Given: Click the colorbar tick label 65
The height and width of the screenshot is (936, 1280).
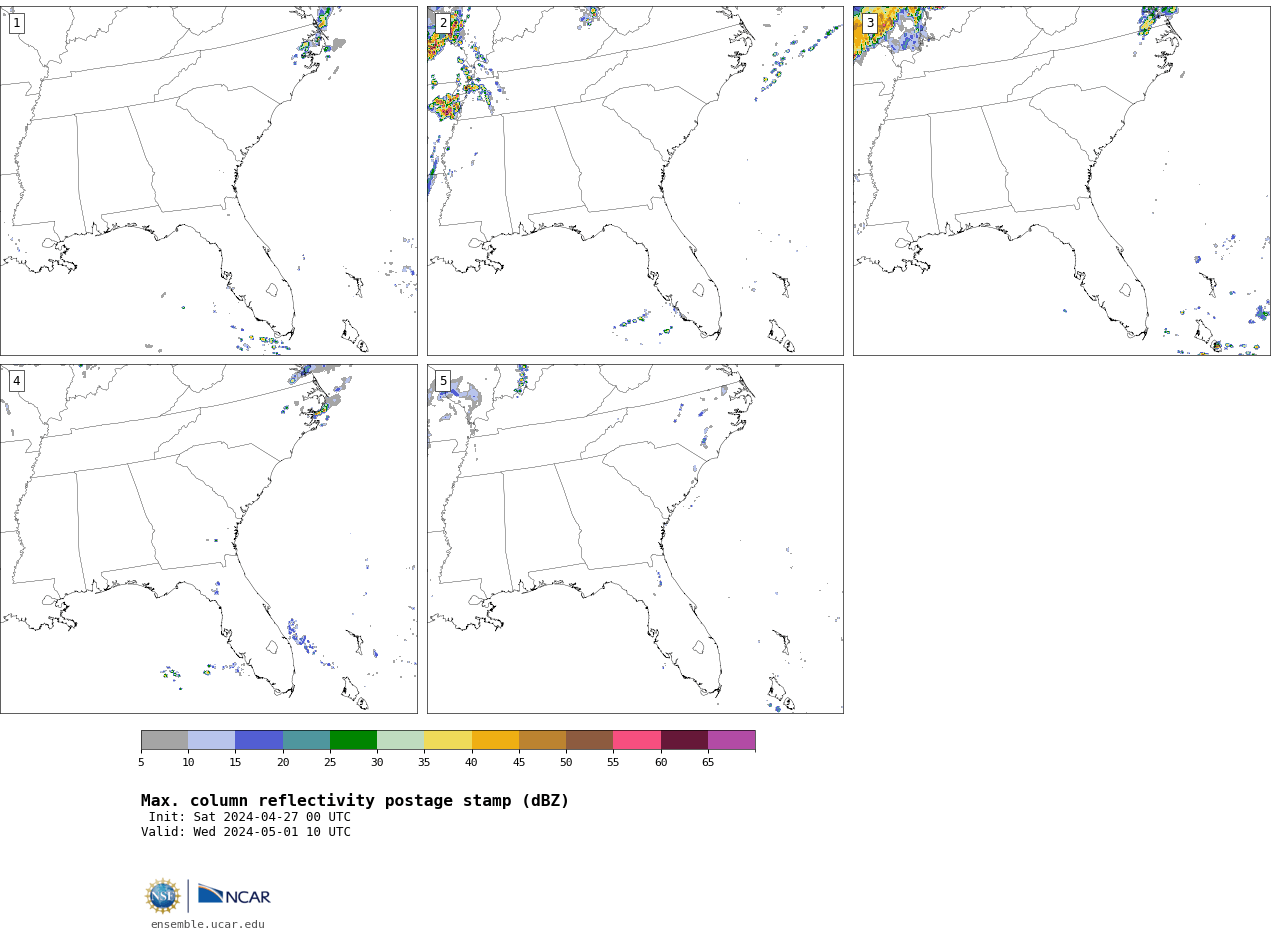Looking at the screenshot, I should 708,763.
